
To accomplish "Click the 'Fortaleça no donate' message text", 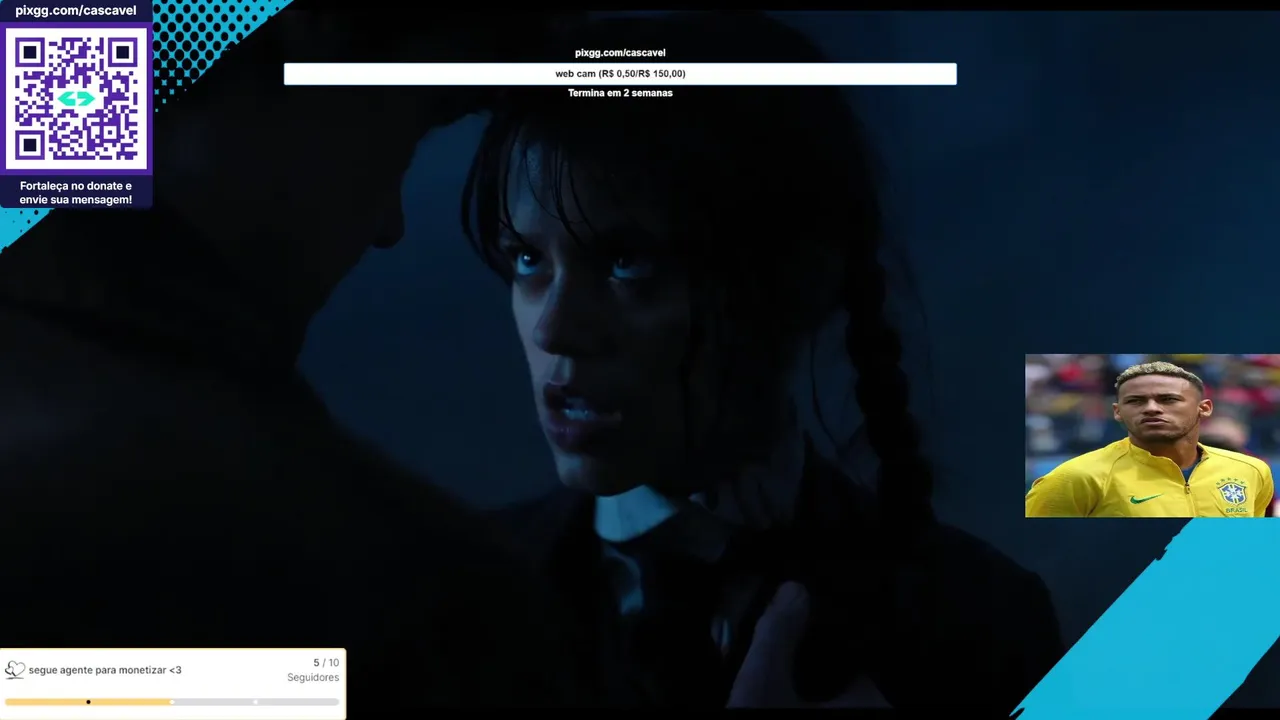I will click(76, 193).
